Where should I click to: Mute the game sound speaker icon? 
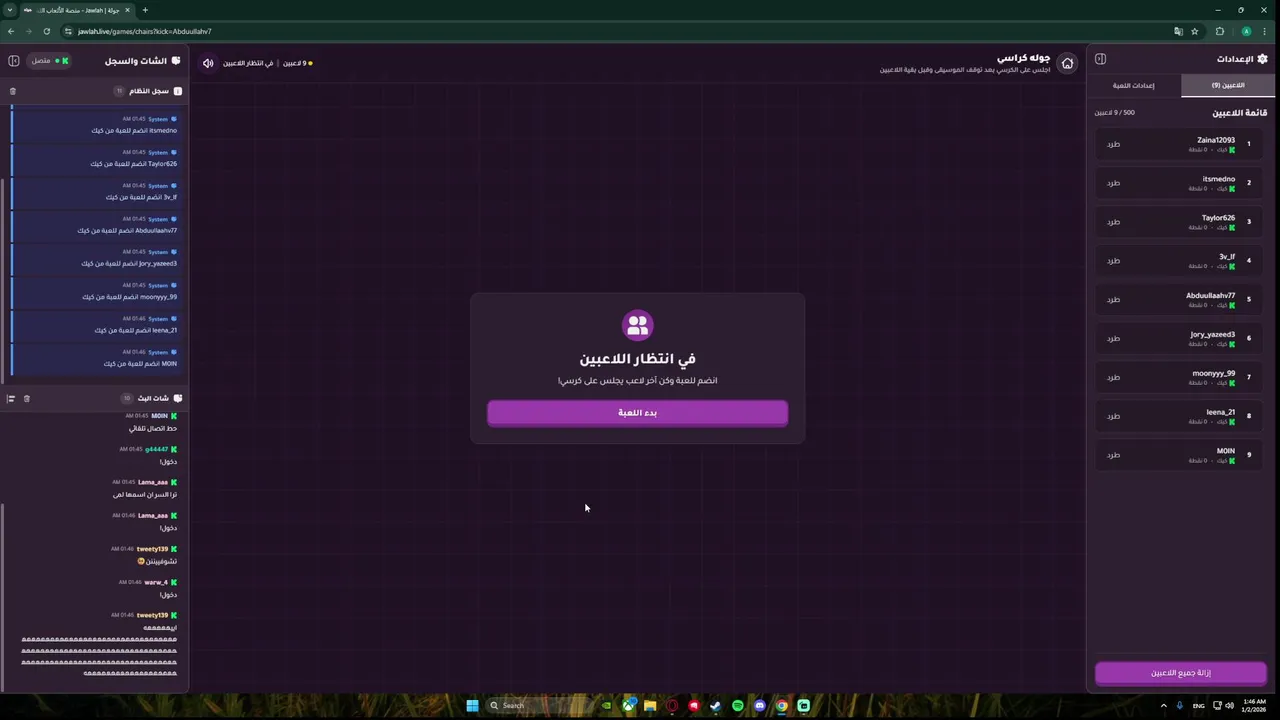pos(208,63)
